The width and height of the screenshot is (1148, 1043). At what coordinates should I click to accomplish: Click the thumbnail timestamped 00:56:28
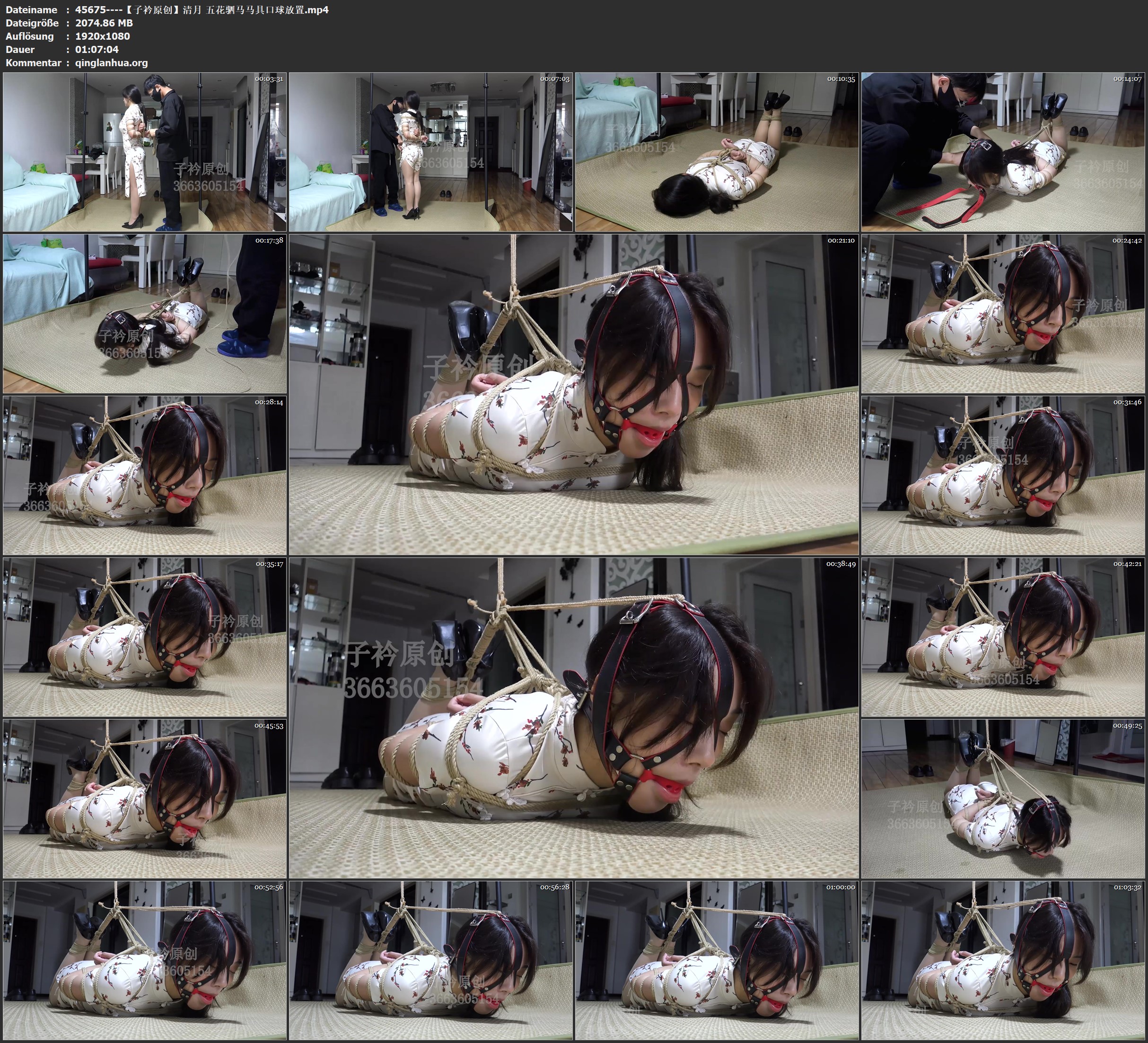click(x=430, y=960)
